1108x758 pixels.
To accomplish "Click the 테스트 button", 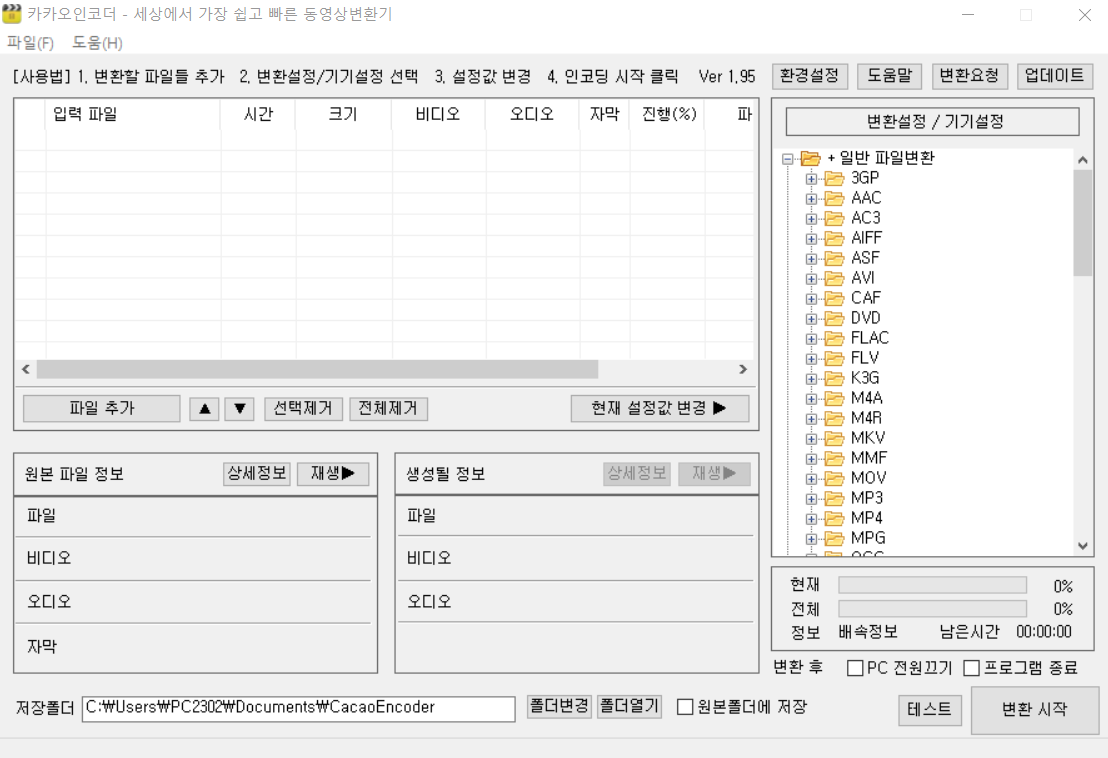I will [930, 709].
